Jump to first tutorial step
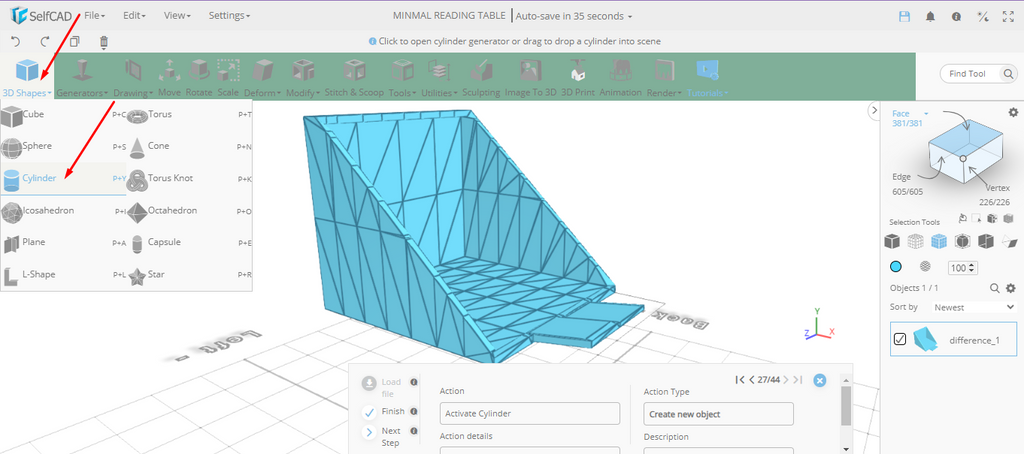This screenshot has height=454, width=1024. tap(740, 380)
